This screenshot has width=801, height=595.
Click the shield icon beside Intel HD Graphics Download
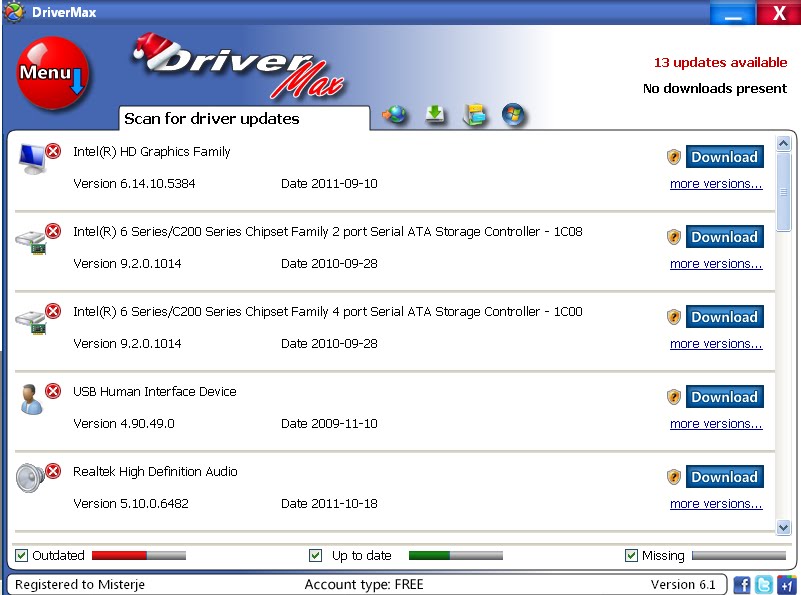[674, 157]
